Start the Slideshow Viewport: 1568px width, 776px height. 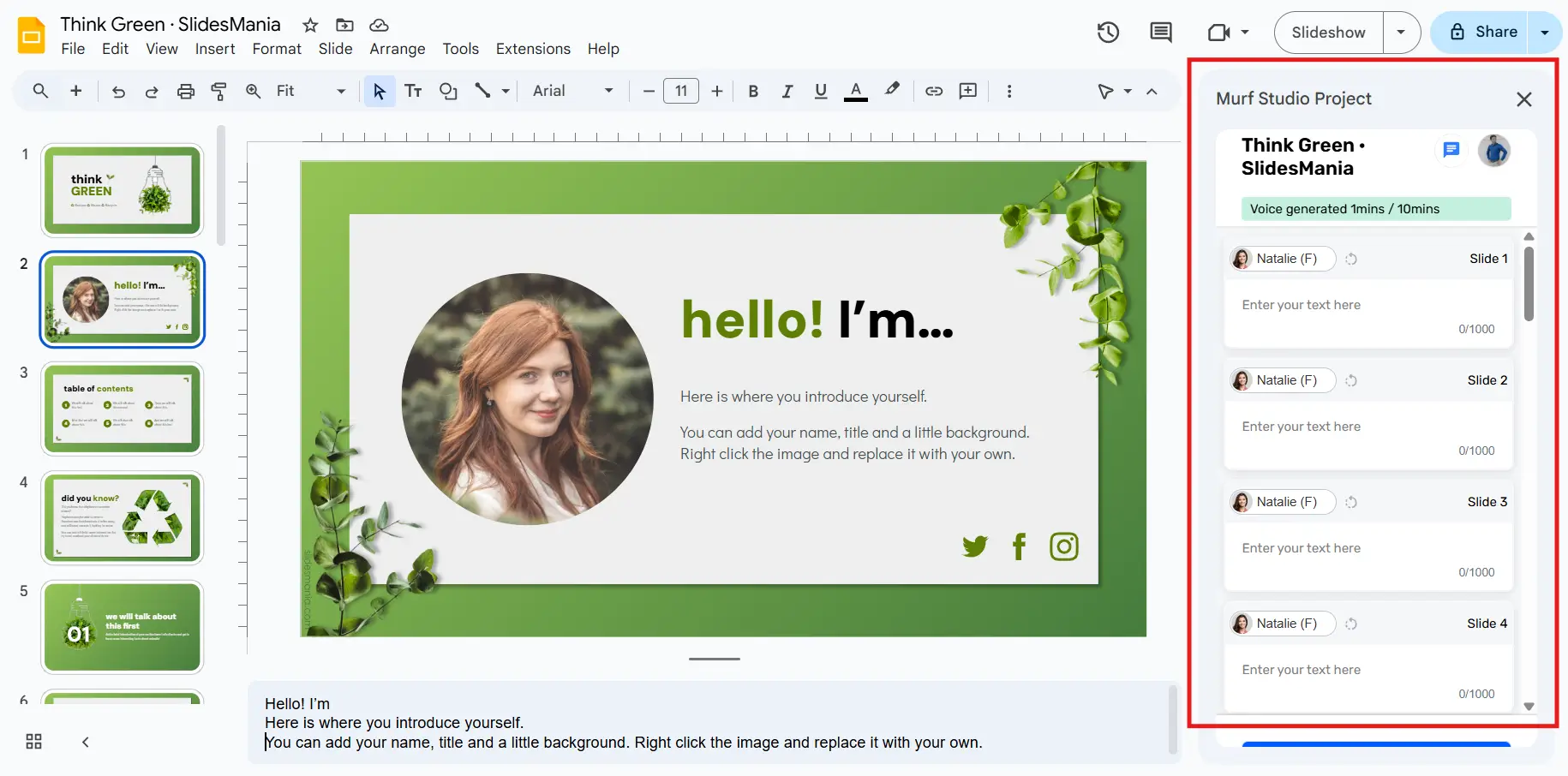point(1328,33)
